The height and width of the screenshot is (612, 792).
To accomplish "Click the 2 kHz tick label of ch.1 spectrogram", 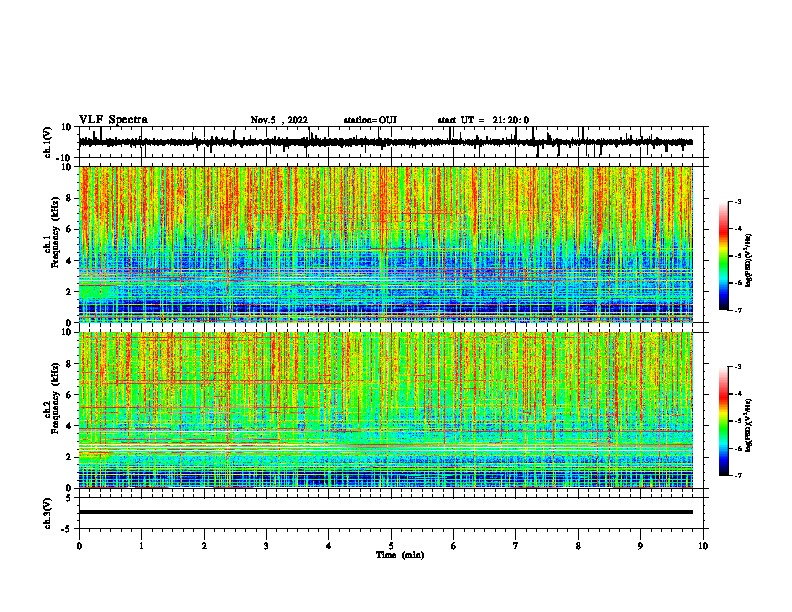I will pos(70,292).
